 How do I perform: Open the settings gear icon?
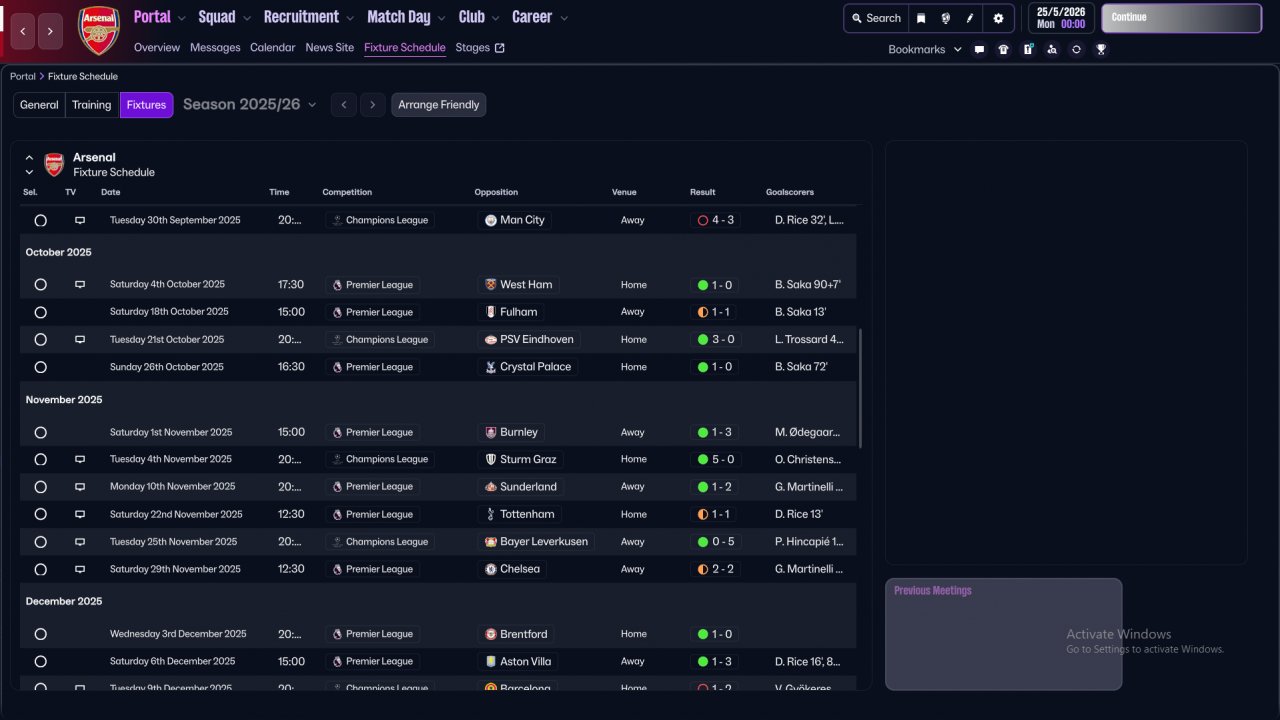click(998, 18)
